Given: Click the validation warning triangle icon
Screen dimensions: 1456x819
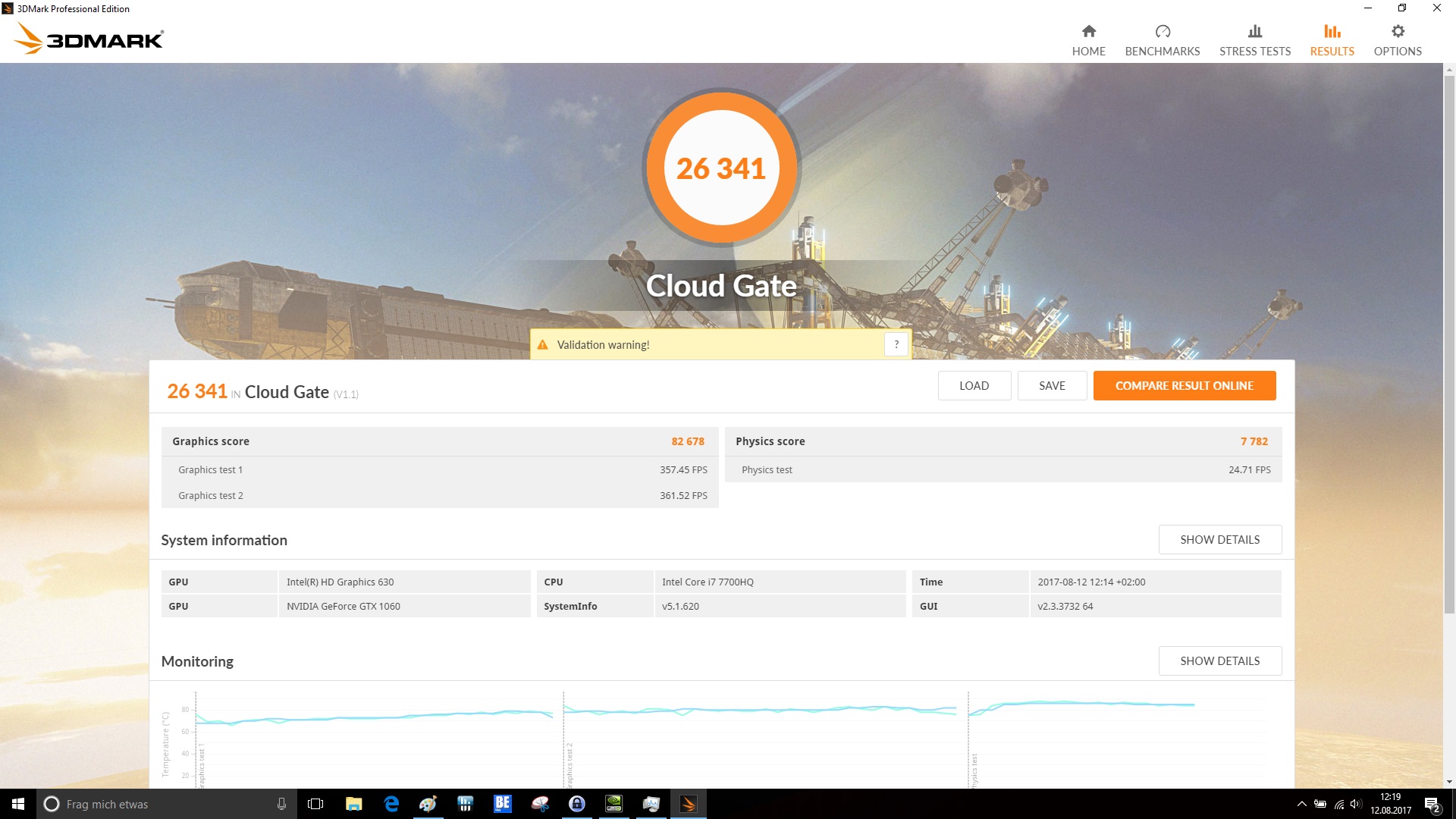Looking at the screenshot, I should click(x=542, y=345).
